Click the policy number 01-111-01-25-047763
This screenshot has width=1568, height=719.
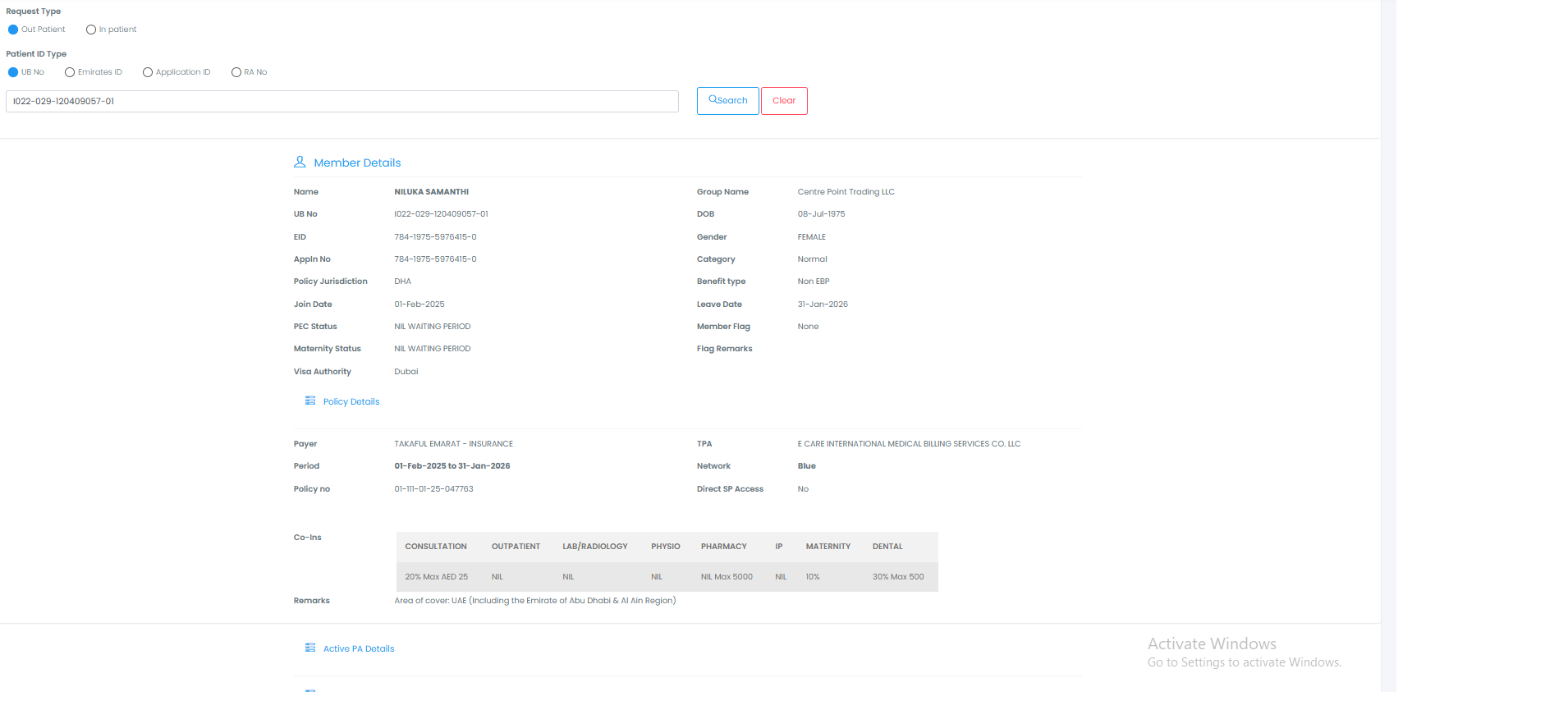[x=433, y=489]
